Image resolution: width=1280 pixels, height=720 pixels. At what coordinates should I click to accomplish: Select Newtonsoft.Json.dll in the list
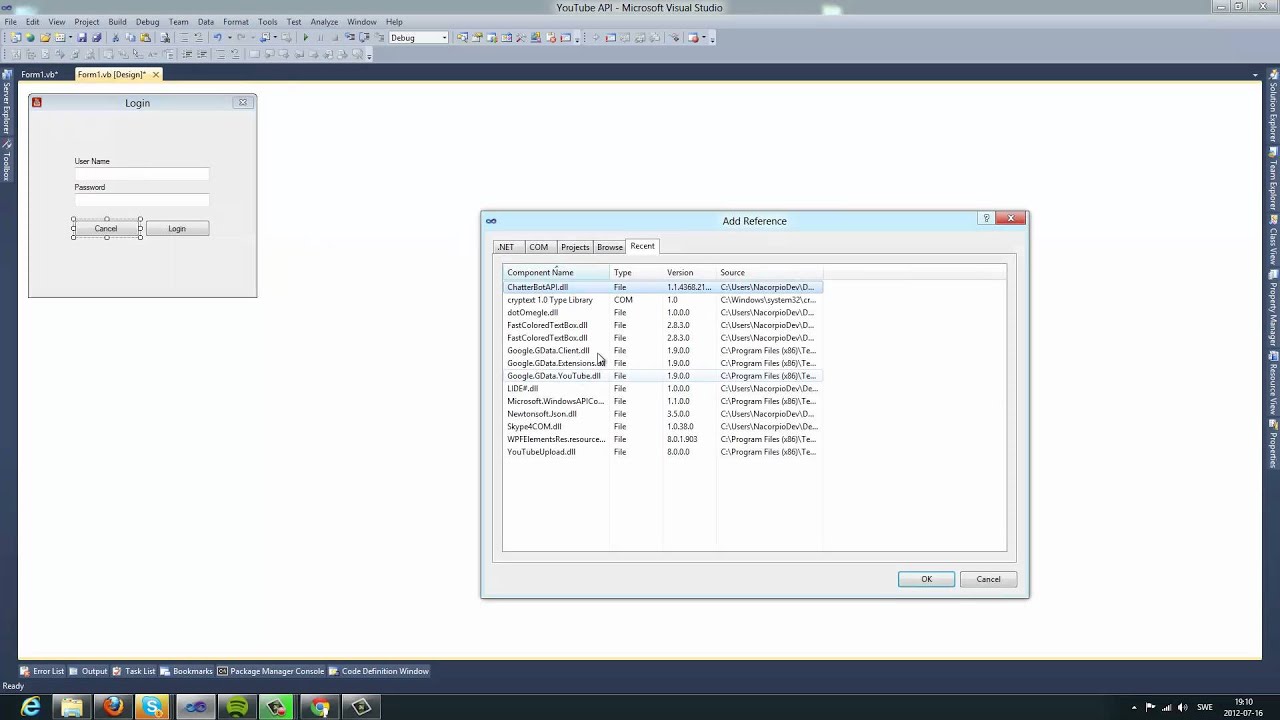663,414
